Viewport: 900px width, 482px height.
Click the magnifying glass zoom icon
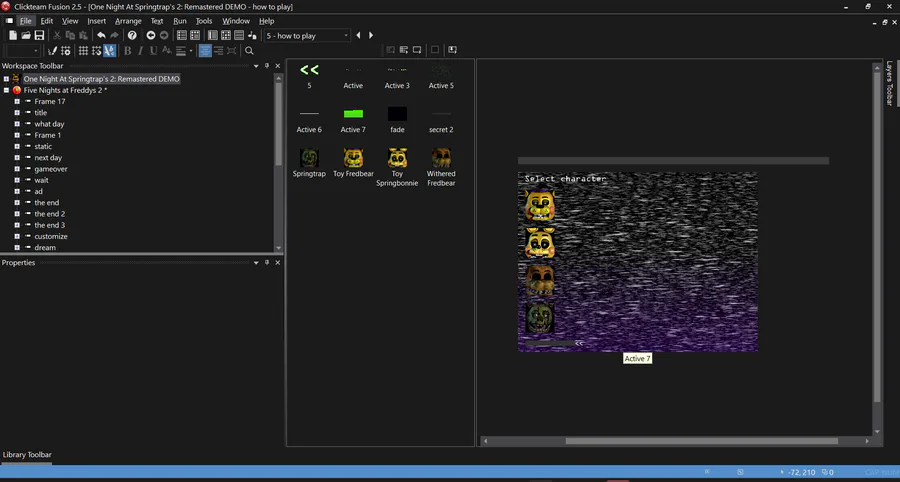click(249, 50)
